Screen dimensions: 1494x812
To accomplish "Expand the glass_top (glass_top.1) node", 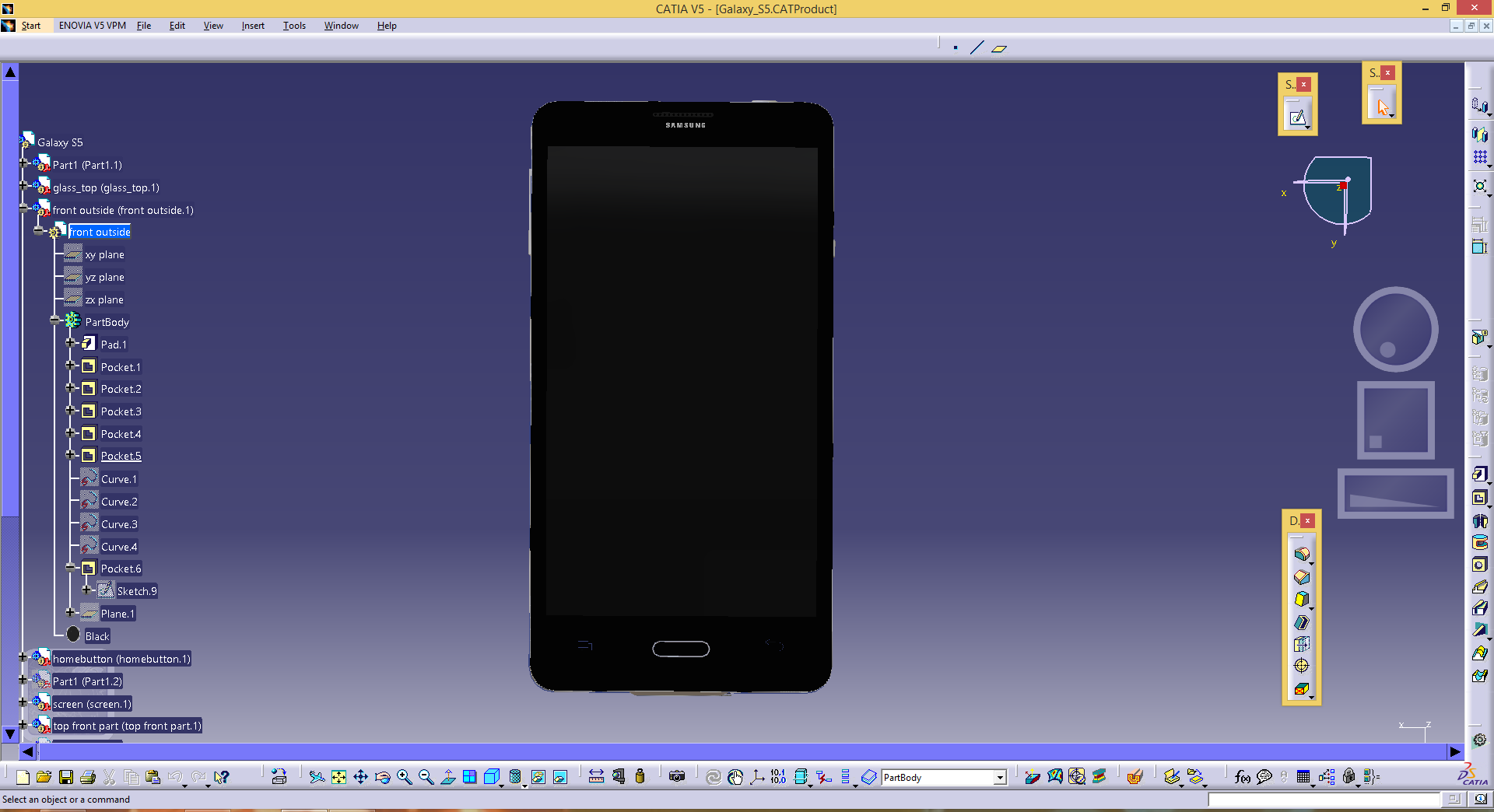I will [23, 186].
